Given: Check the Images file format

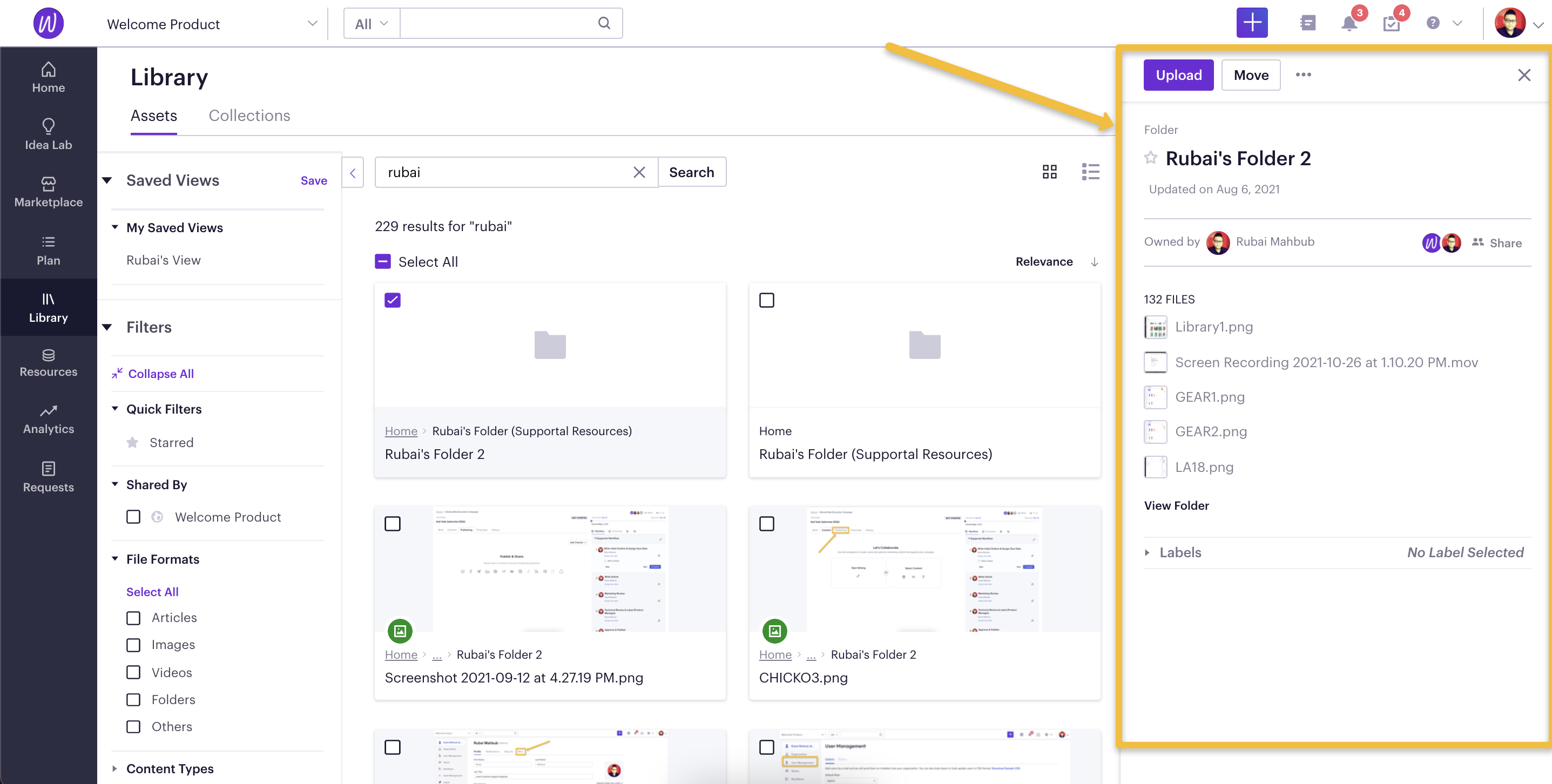Looking at the screenshot, I should (133, 645).
